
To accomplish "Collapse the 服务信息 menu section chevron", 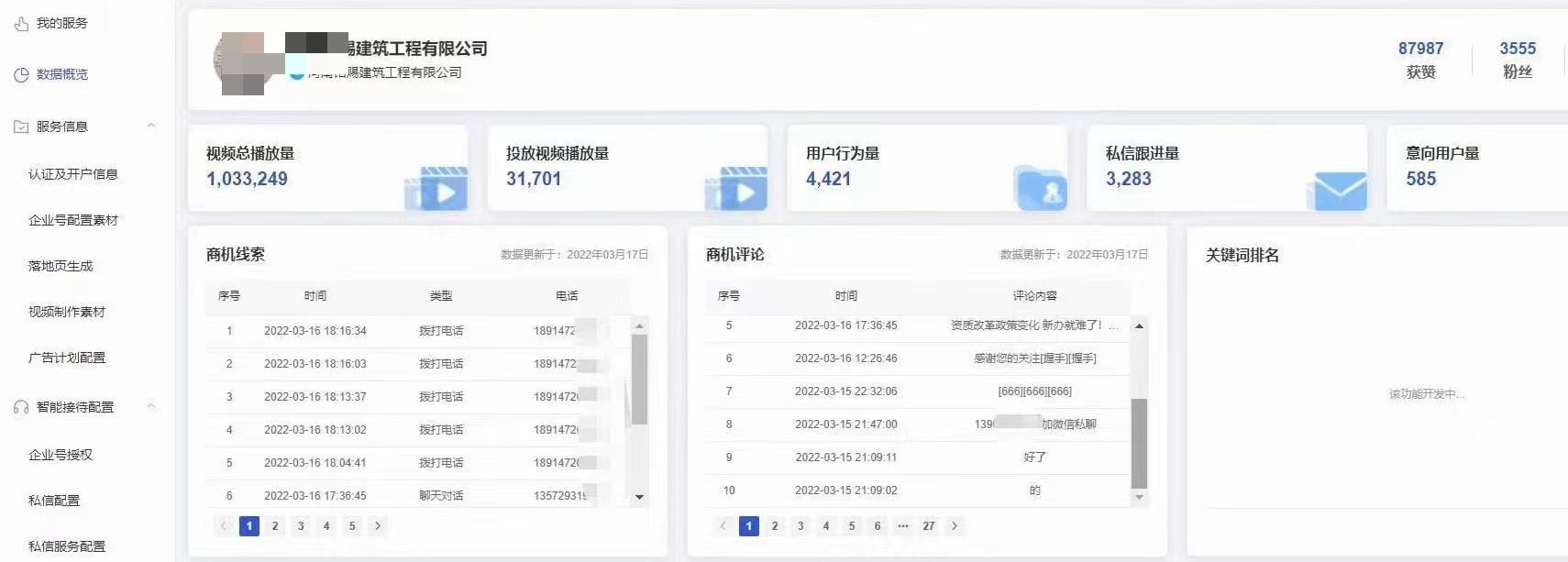I will point(151,126).
